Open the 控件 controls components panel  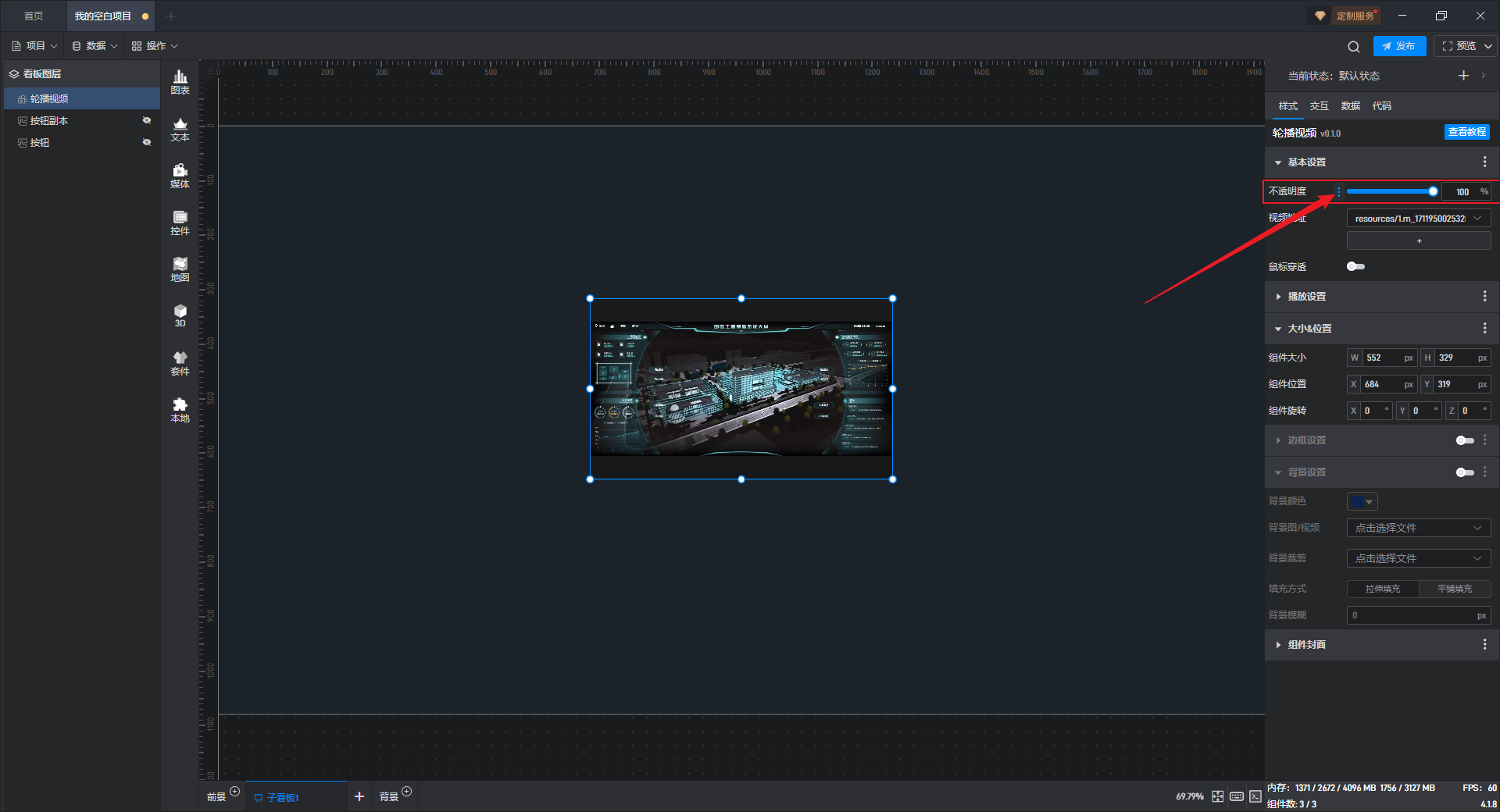click(180, 223)
